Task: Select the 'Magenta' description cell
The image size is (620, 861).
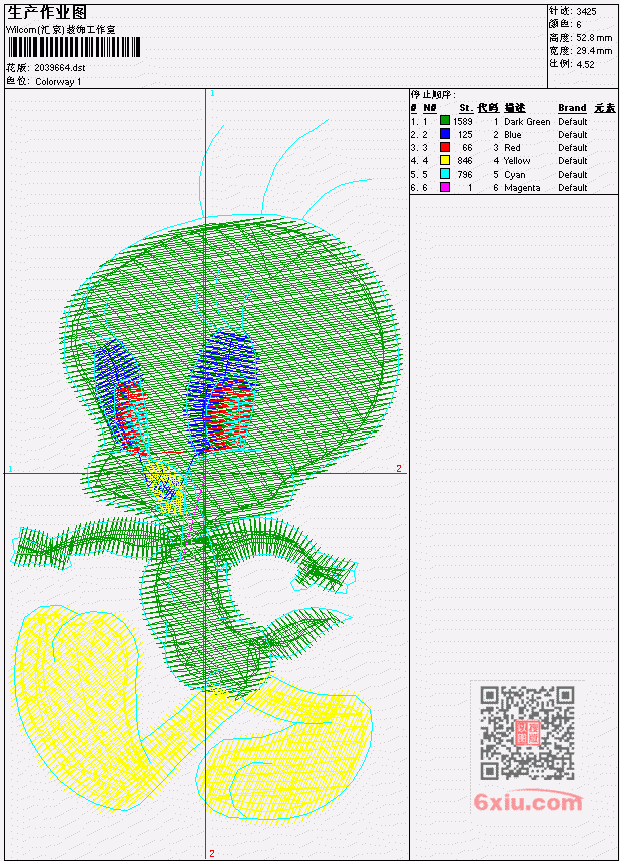Action: [x=522, y=188]
